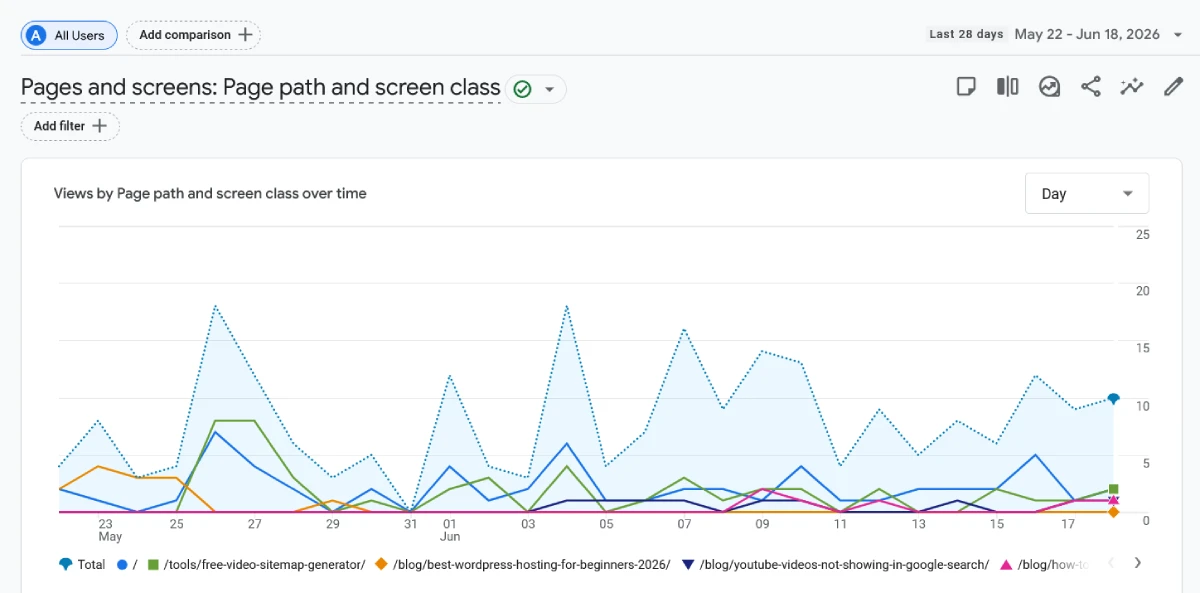Click the 'Last 28 days' label
Screen dimensions: 1200x593
click(x=966, y=34)
